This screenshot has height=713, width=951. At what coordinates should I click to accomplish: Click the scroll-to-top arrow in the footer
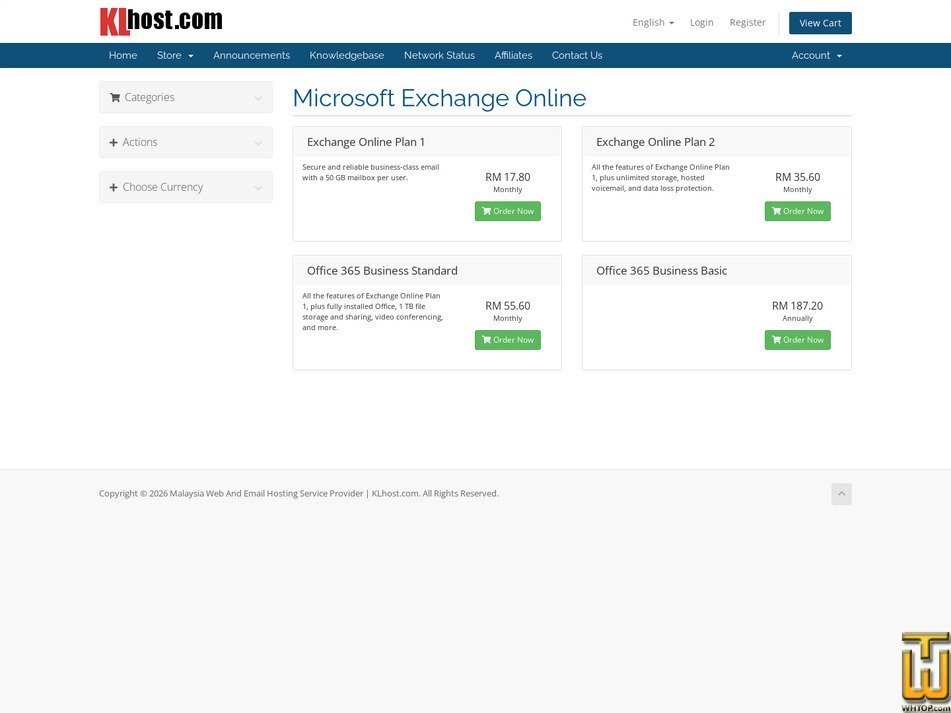pyautogui.click(x=841, y=494)
